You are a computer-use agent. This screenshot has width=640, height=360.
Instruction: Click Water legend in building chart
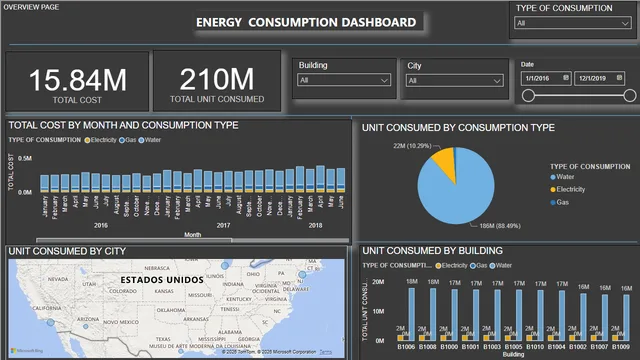[500, 266]
